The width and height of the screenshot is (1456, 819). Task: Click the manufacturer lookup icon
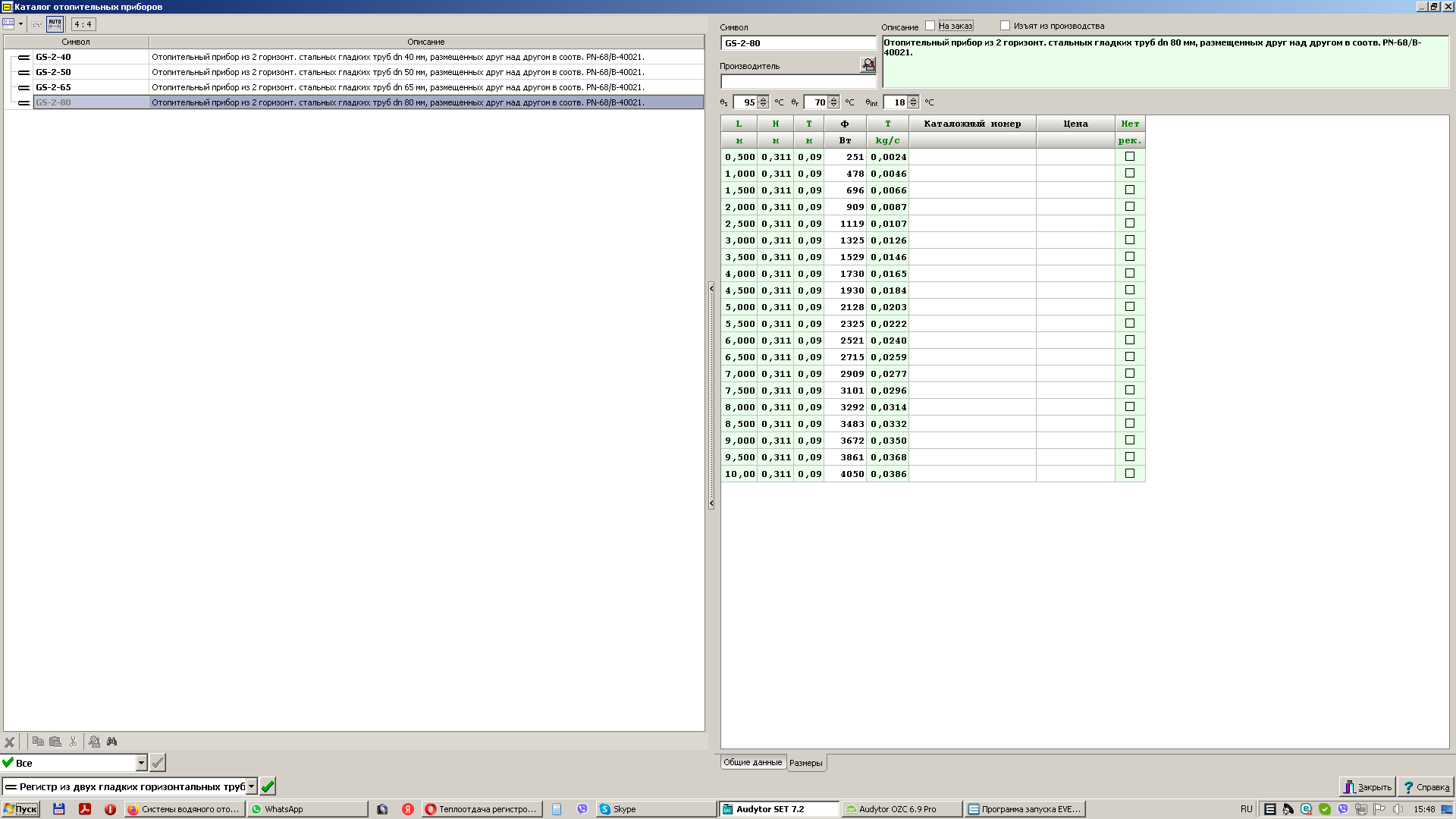tap(868, 65)
